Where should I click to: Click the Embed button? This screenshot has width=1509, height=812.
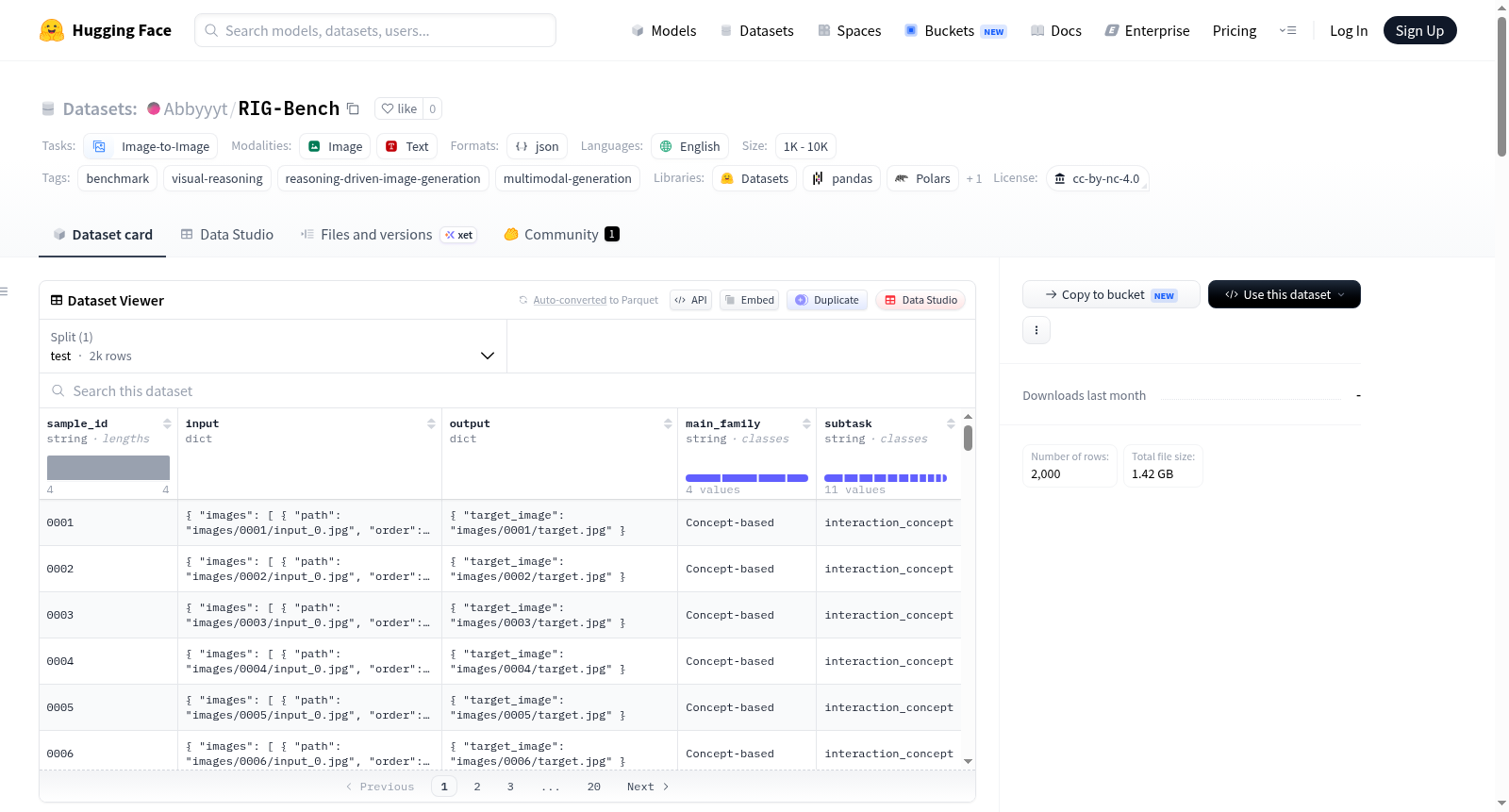tap(749, 300)
